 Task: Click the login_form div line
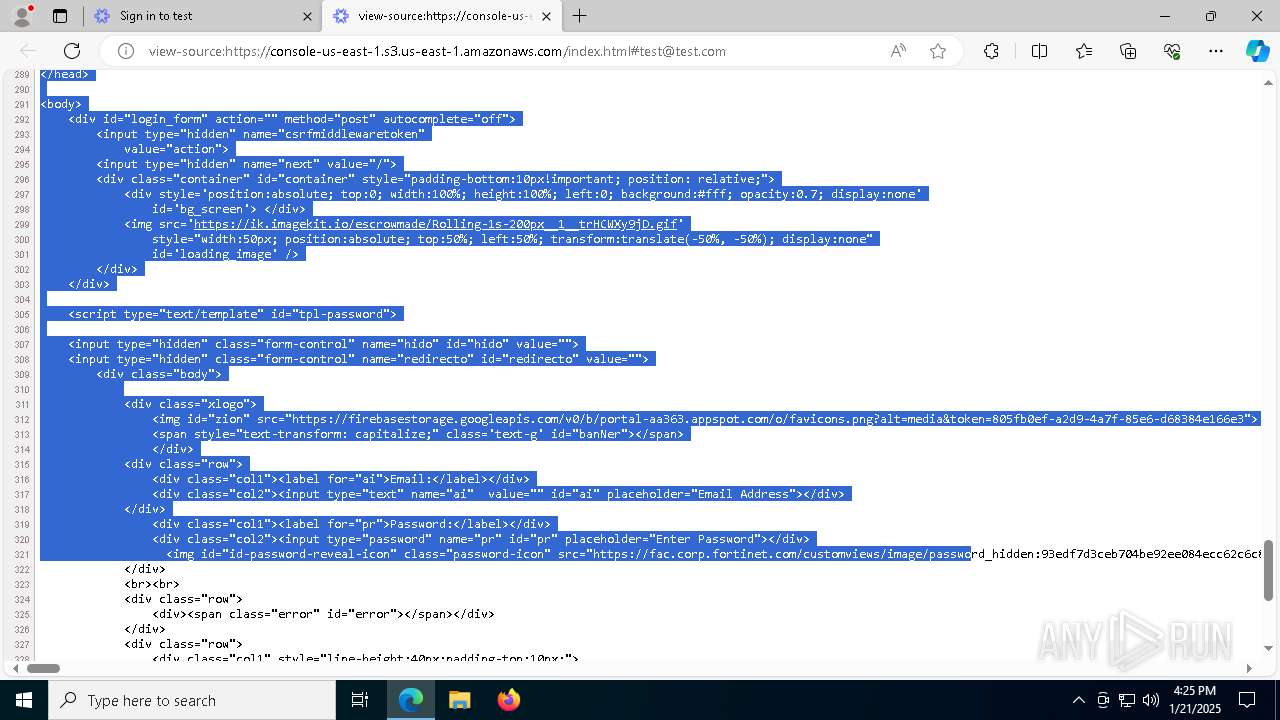click(292, 119)
